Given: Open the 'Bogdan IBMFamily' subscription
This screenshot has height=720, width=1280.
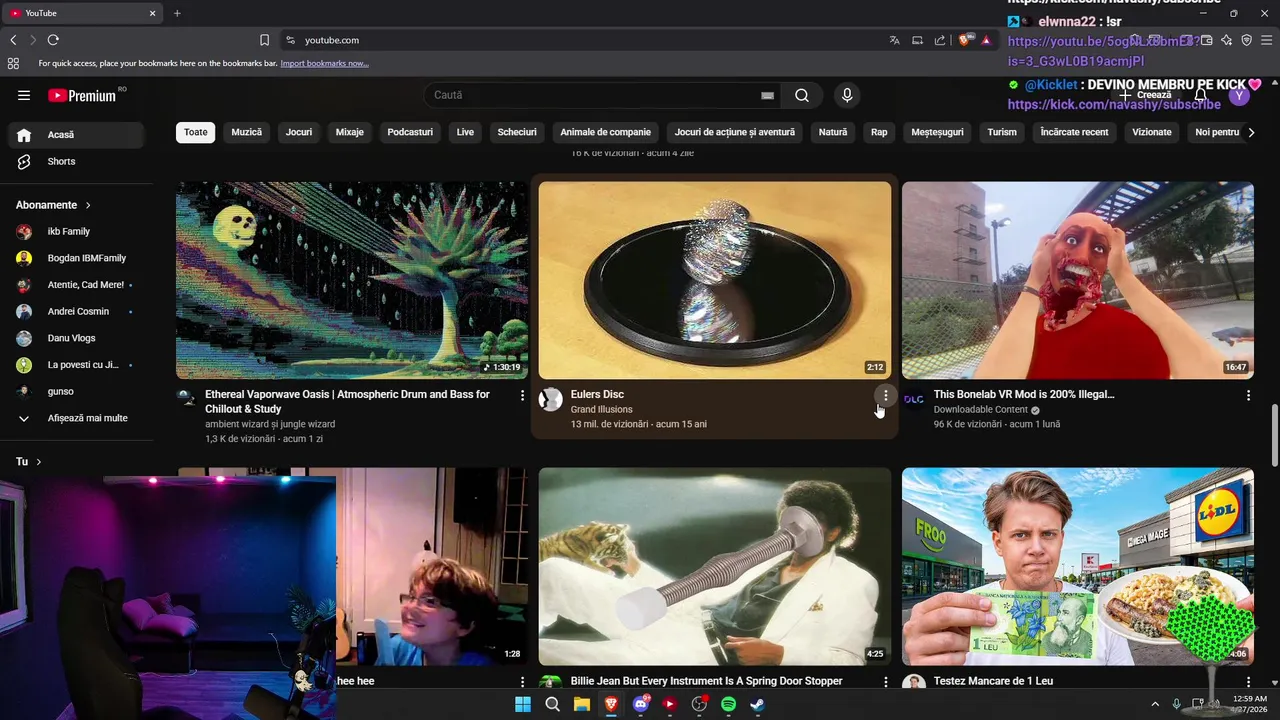Looking at the screenshot, I should 76,258.
